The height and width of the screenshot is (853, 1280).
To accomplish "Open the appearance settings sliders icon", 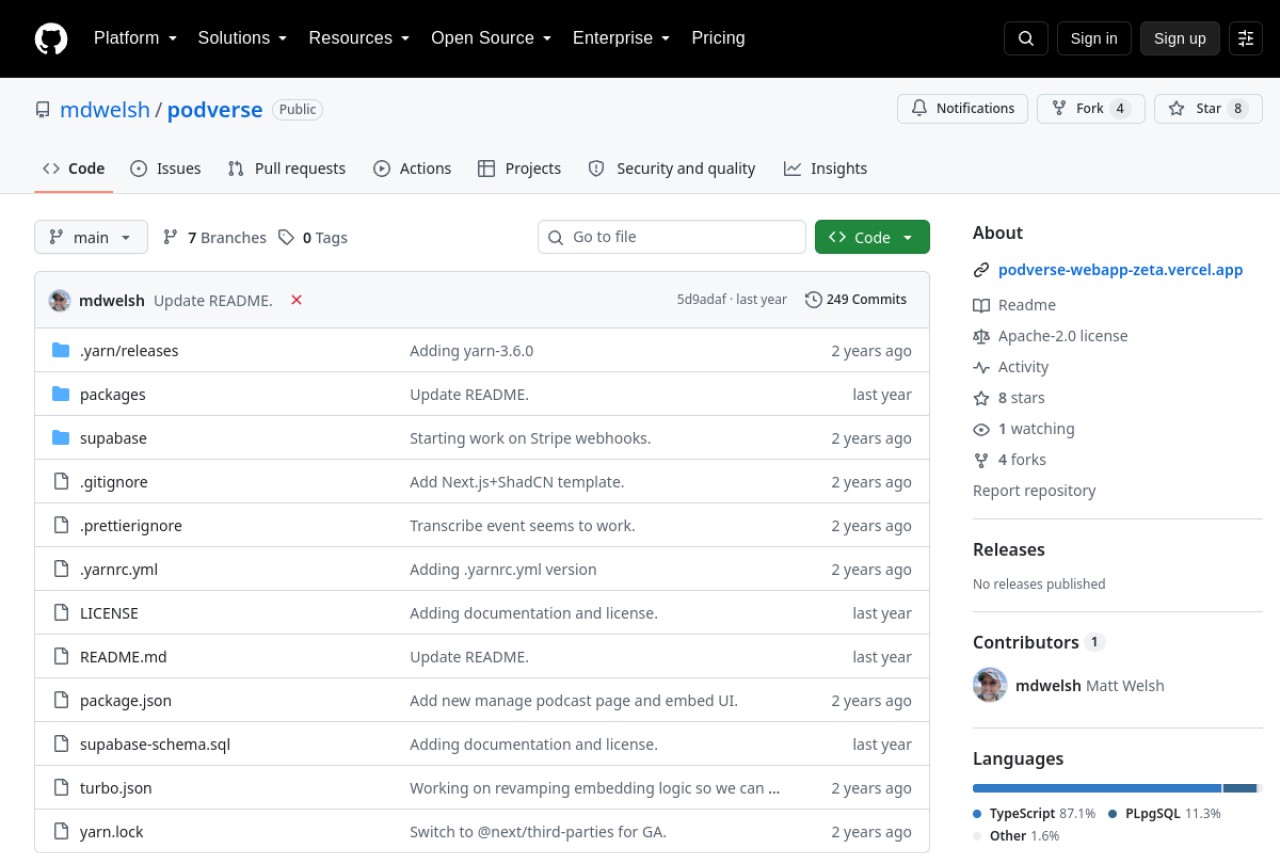I will (1246, 38).
